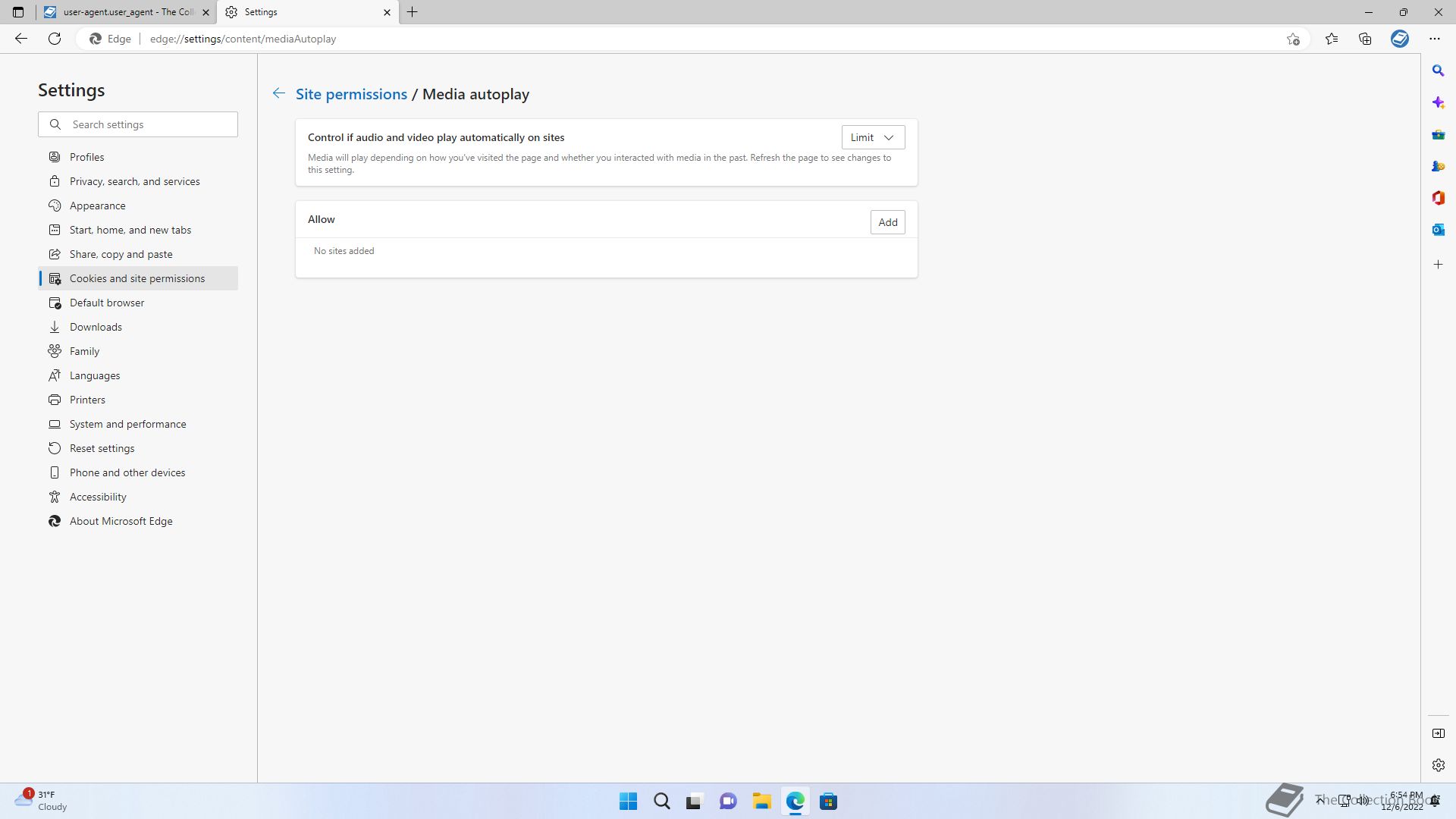This screenshot has width=1456, height=819.
Task: Open Profiles settings
Action: point(138,157)
